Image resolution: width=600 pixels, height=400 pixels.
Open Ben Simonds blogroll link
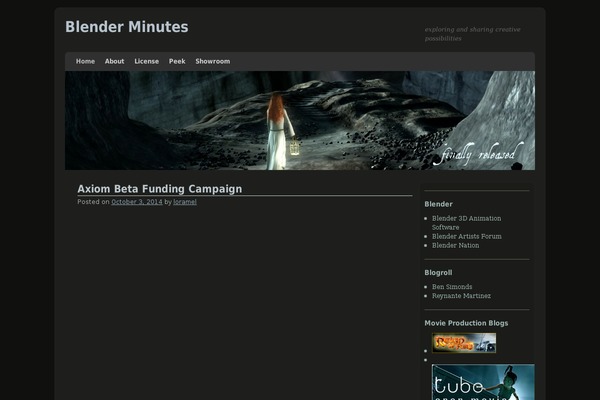pos(452,287)
